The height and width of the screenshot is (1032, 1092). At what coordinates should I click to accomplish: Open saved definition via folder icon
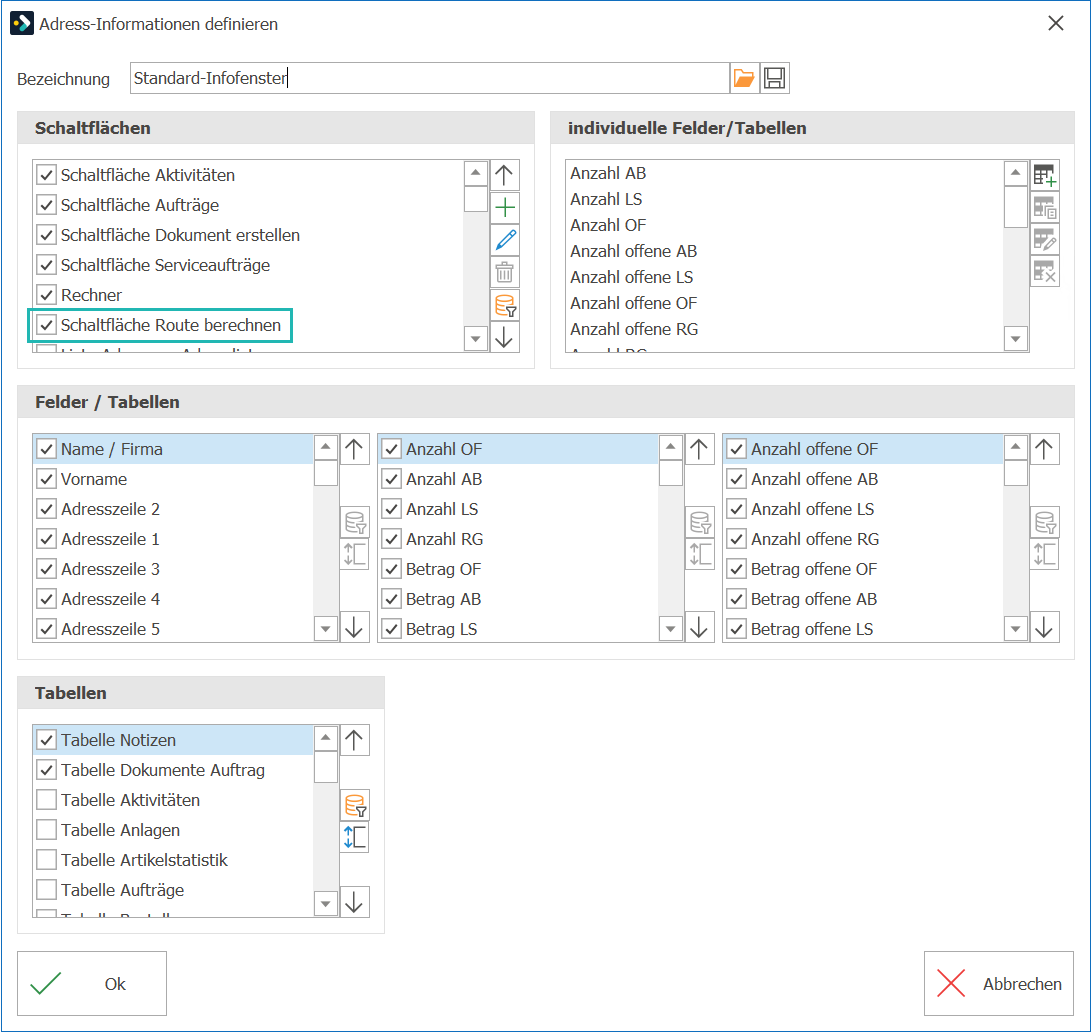coord(744,78)
